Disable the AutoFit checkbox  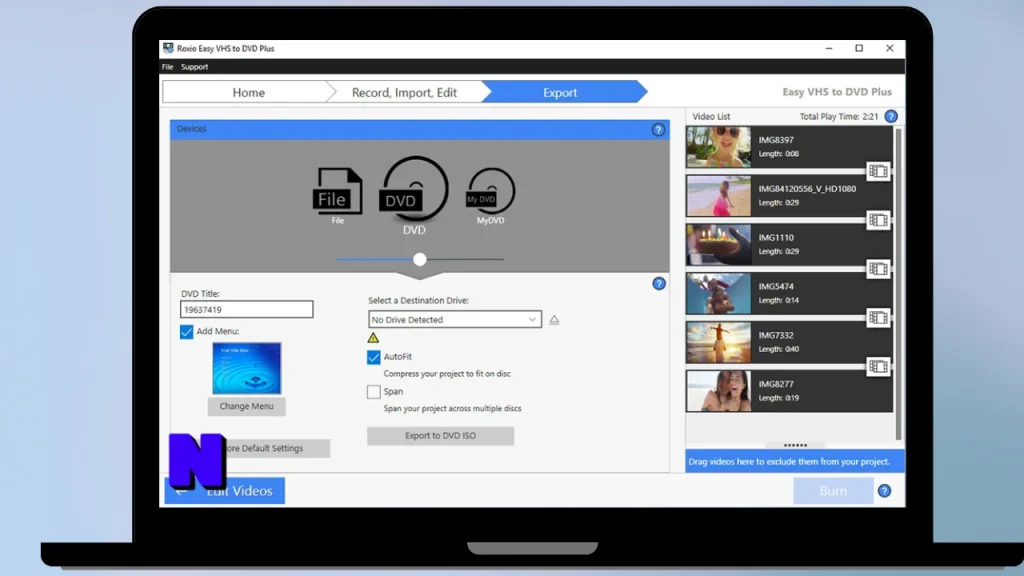(x=374, y=357)
